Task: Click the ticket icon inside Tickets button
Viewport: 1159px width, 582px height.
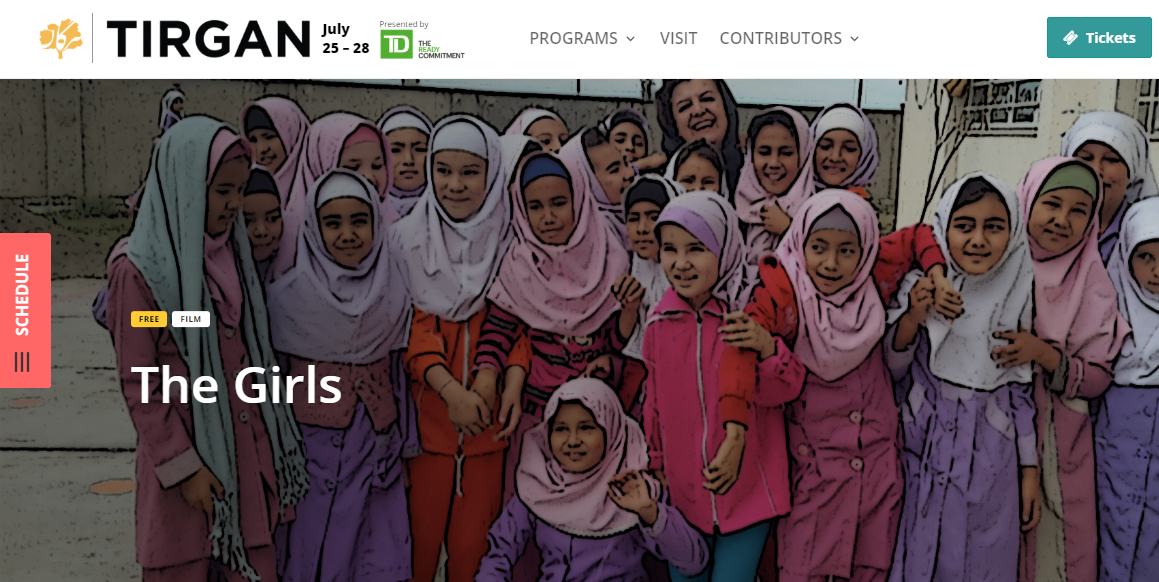Action: tap(1070, 38)
